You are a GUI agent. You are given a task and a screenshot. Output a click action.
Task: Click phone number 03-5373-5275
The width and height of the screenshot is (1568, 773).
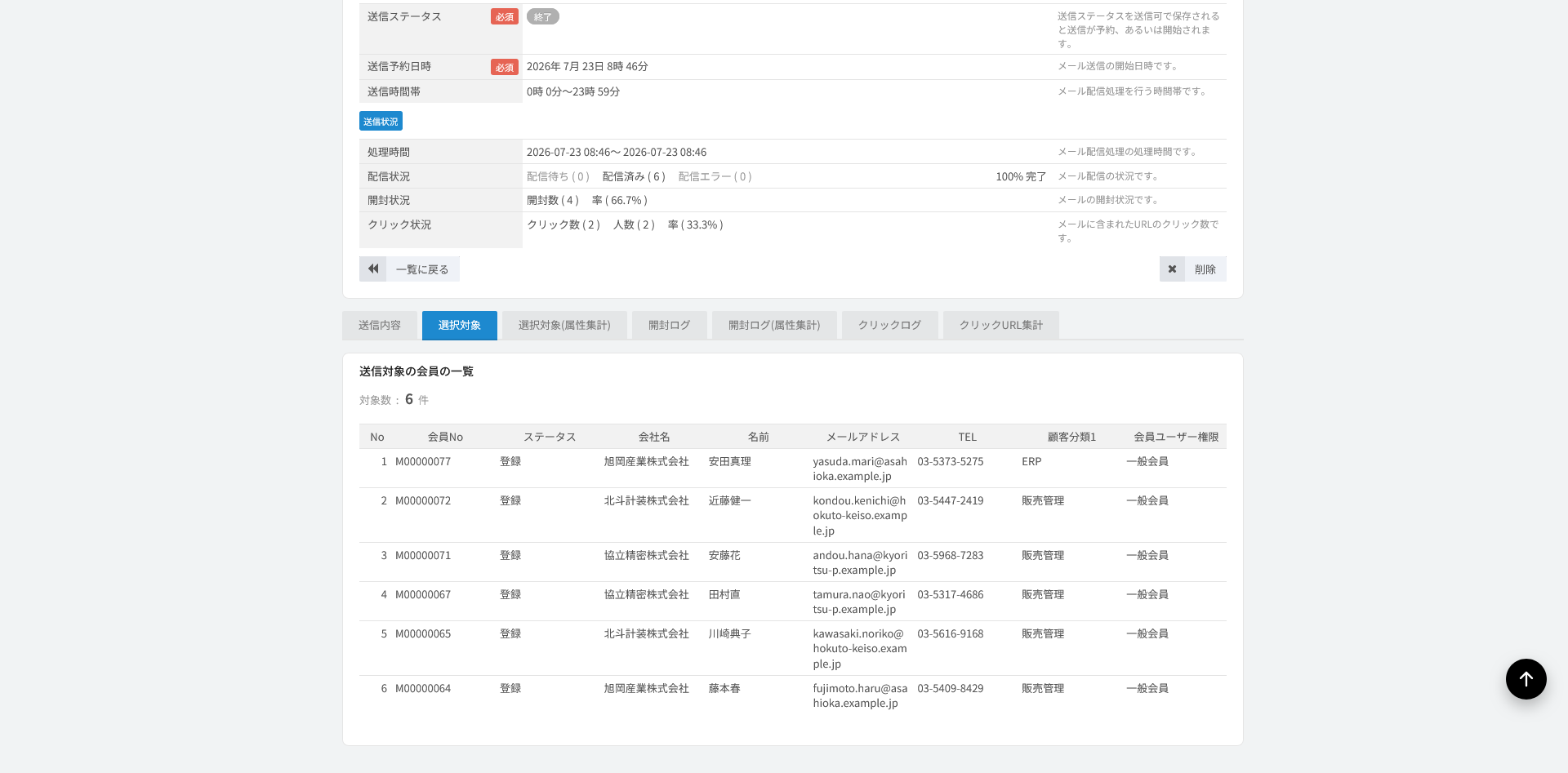pos(951,461)
